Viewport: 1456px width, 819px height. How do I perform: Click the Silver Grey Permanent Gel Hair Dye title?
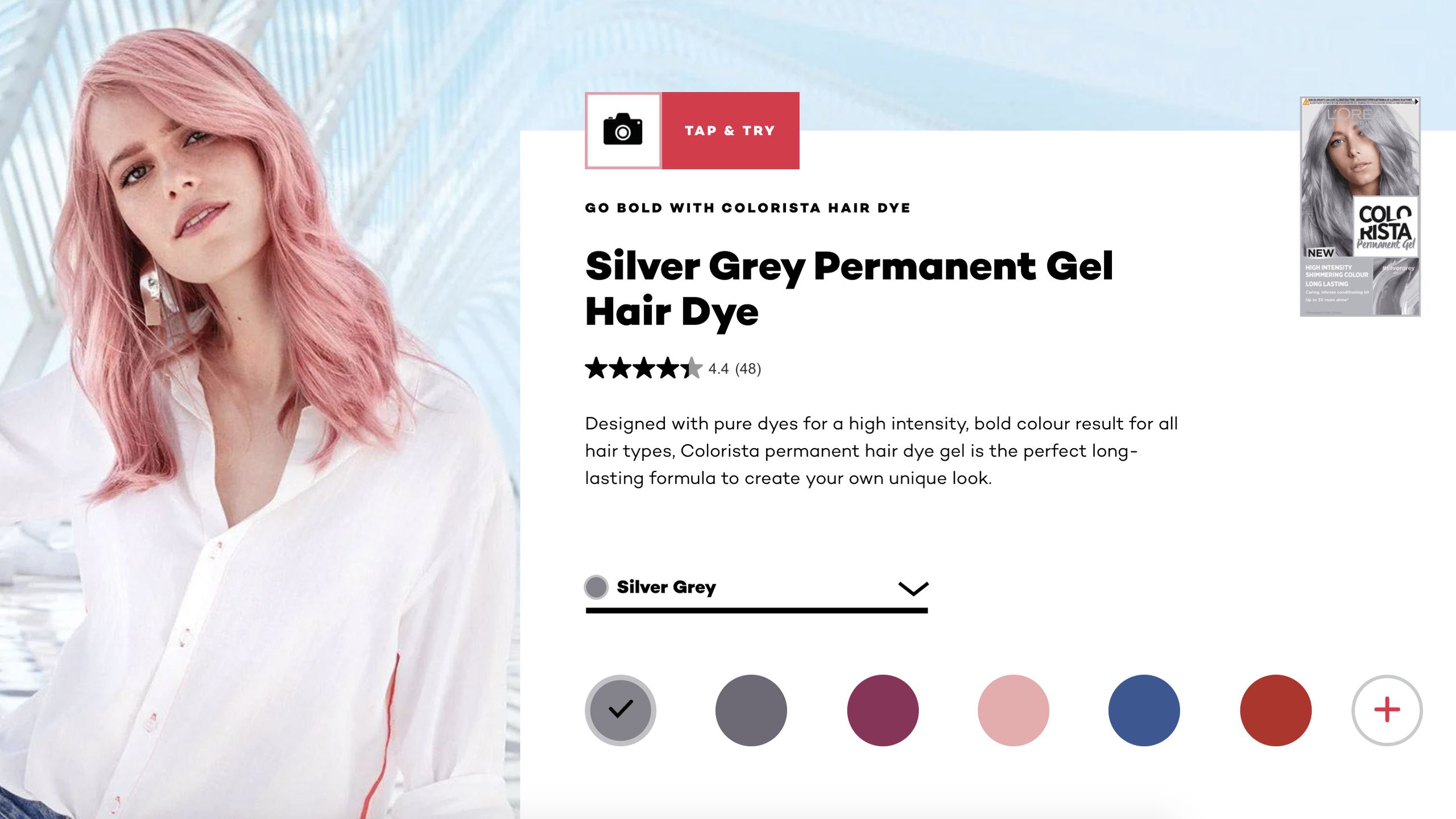pos(849,288)
